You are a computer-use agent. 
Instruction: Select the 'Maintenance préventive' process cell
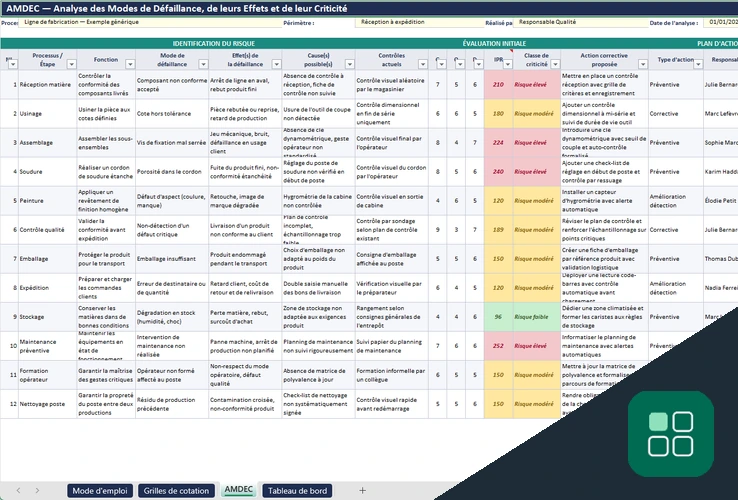pos(48,346)
